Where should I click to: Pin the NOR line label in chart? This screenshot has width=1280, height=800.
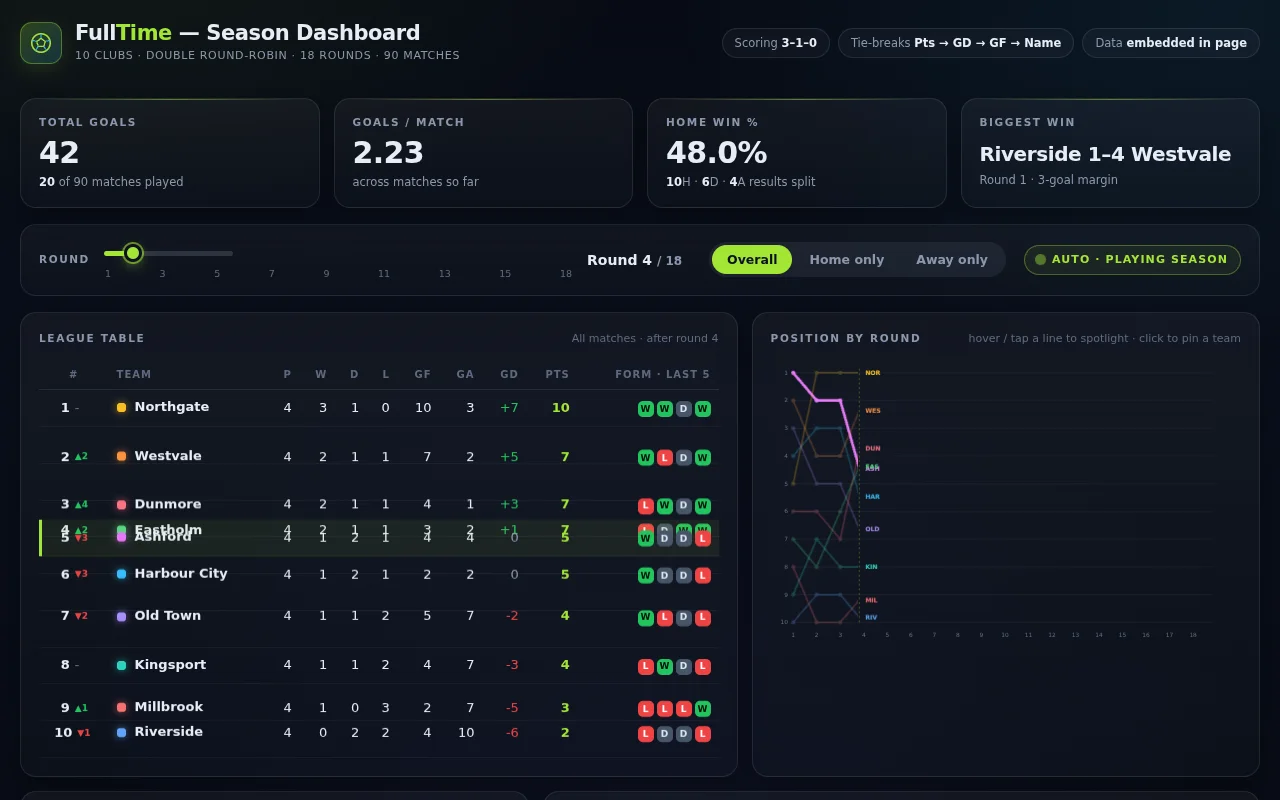(x=873, y=373)
